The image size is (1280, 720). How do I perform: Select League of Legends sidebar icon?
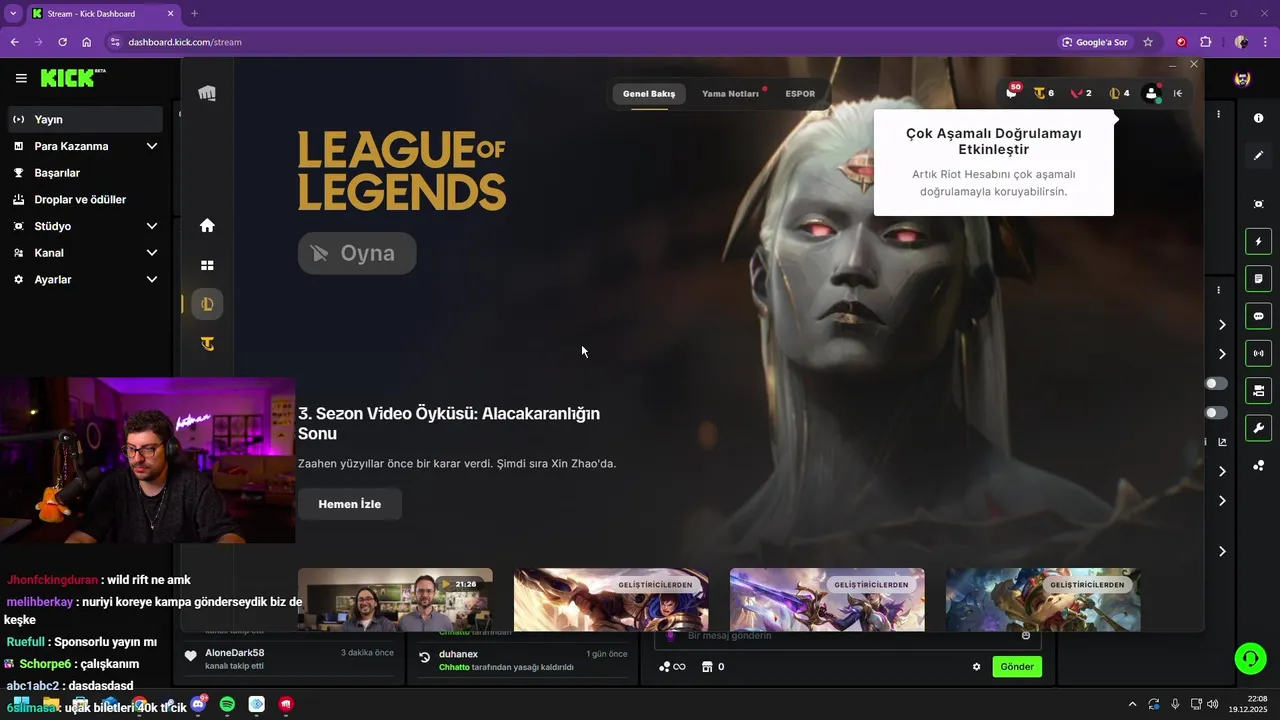click(207, 304)
